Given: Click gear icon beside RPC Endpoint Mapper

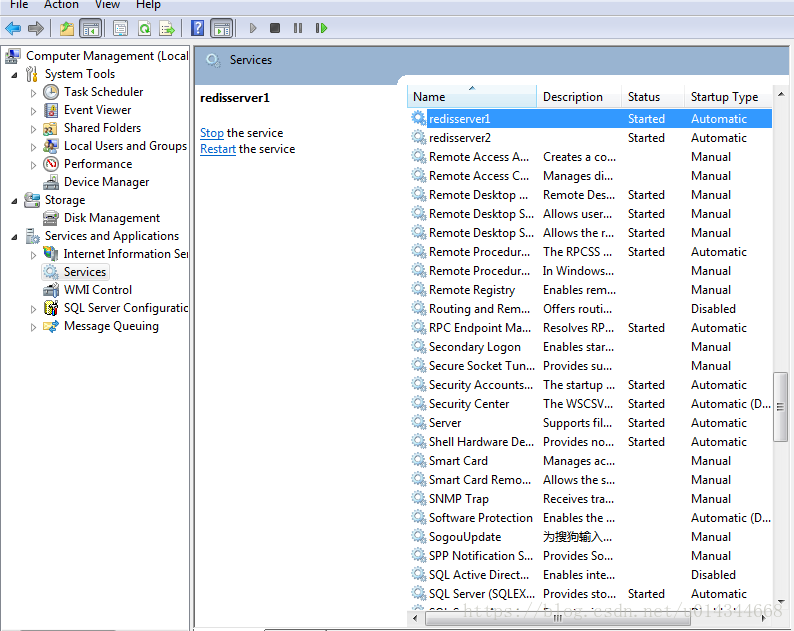Looking at the screenshot, I should click(x=418, y=327).
